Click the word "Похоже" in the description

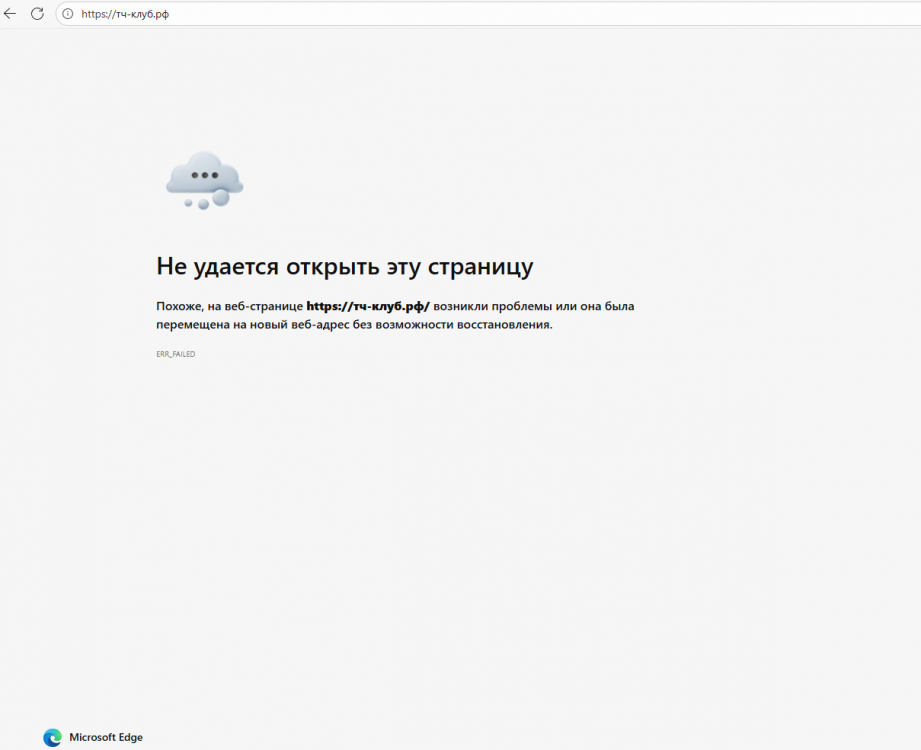[x=179, y=306]
